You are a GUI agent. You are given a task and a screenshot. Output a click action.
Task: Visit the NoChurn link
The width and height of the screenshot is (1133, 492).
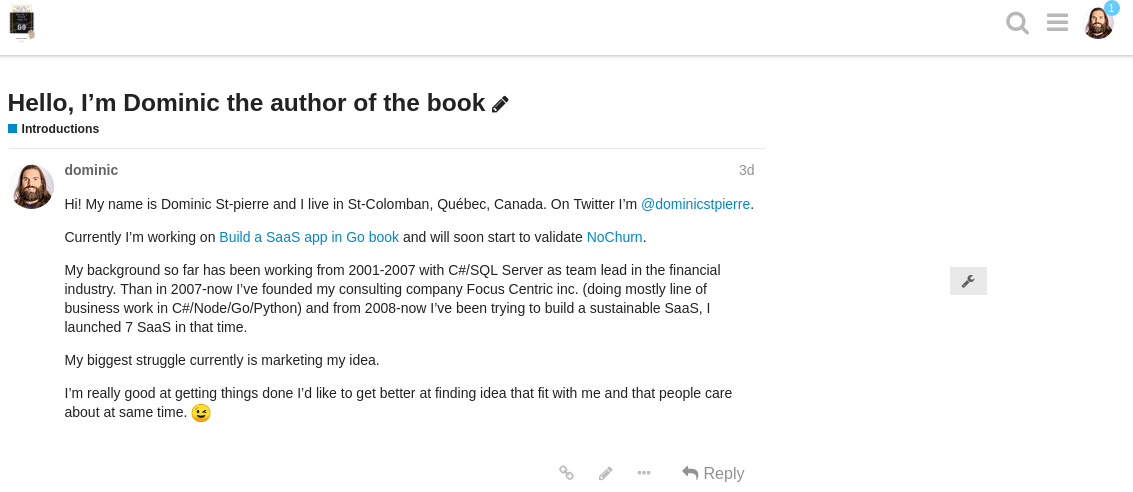(x=614, y=237)
